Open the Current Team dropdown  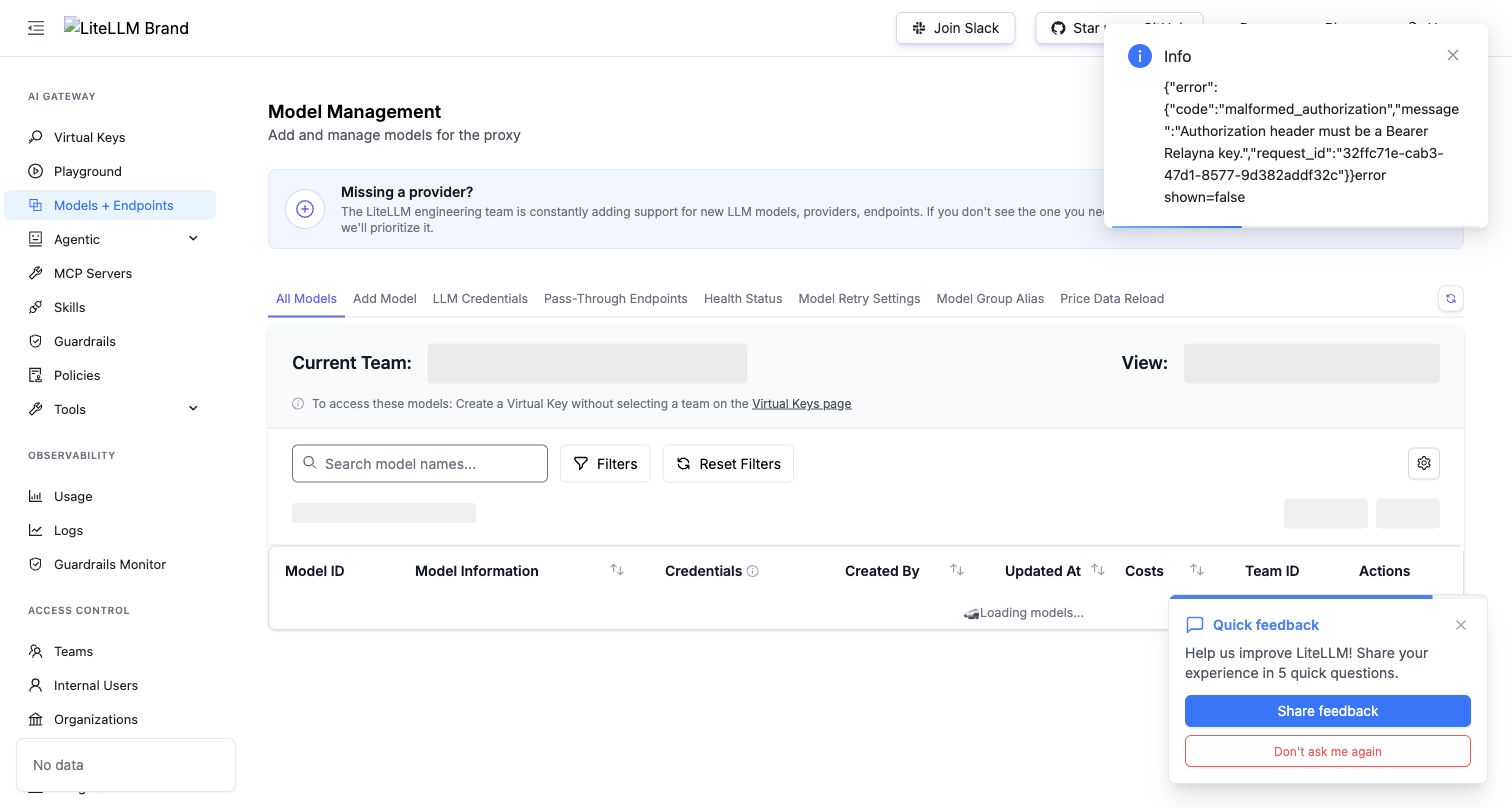[587, 363]
